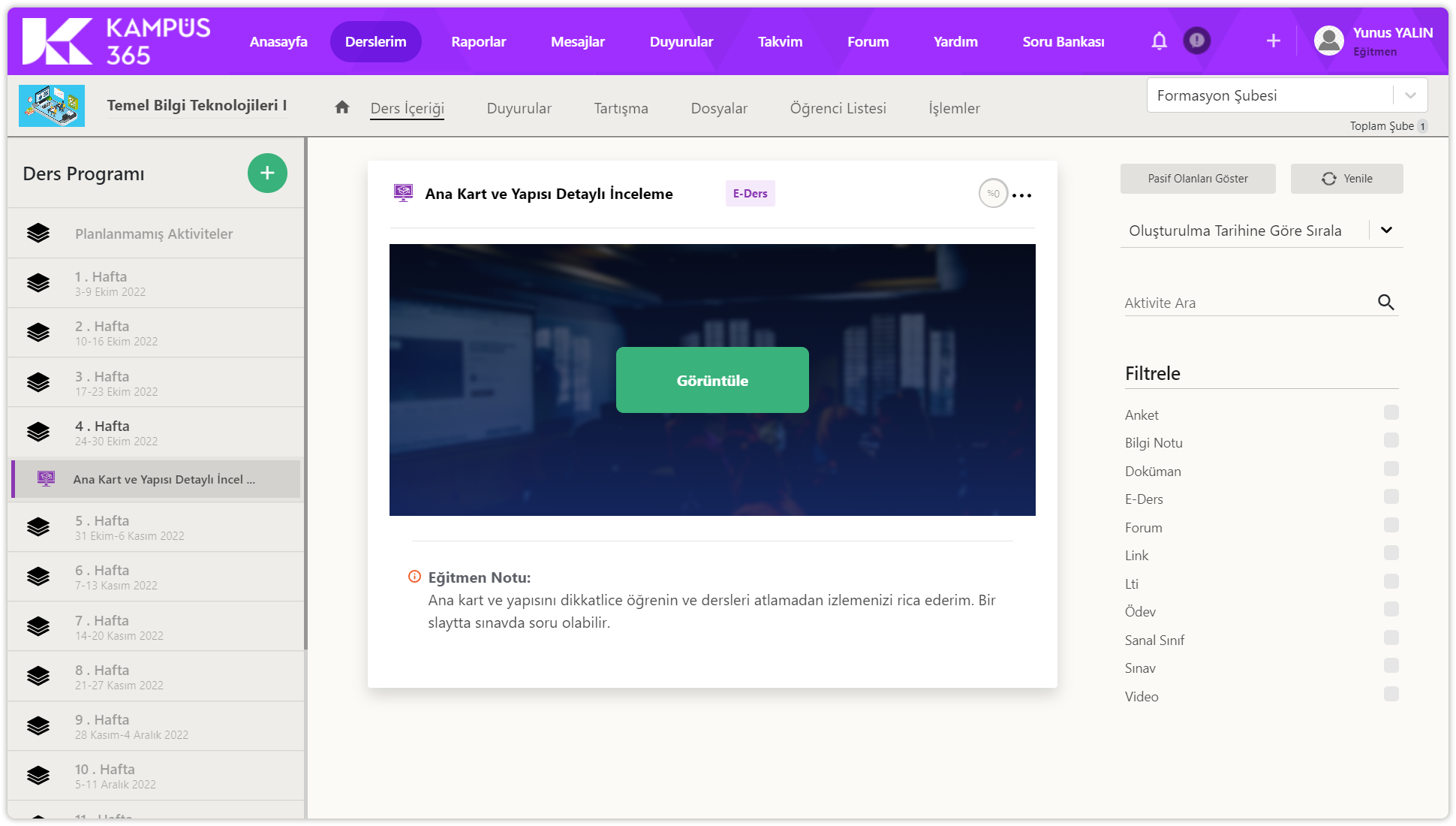Image resolution: width=1456 pixels, height=826 pixels.
Task: Toggle the E-Ders filter checkbox
Action: click(1391, 497)
